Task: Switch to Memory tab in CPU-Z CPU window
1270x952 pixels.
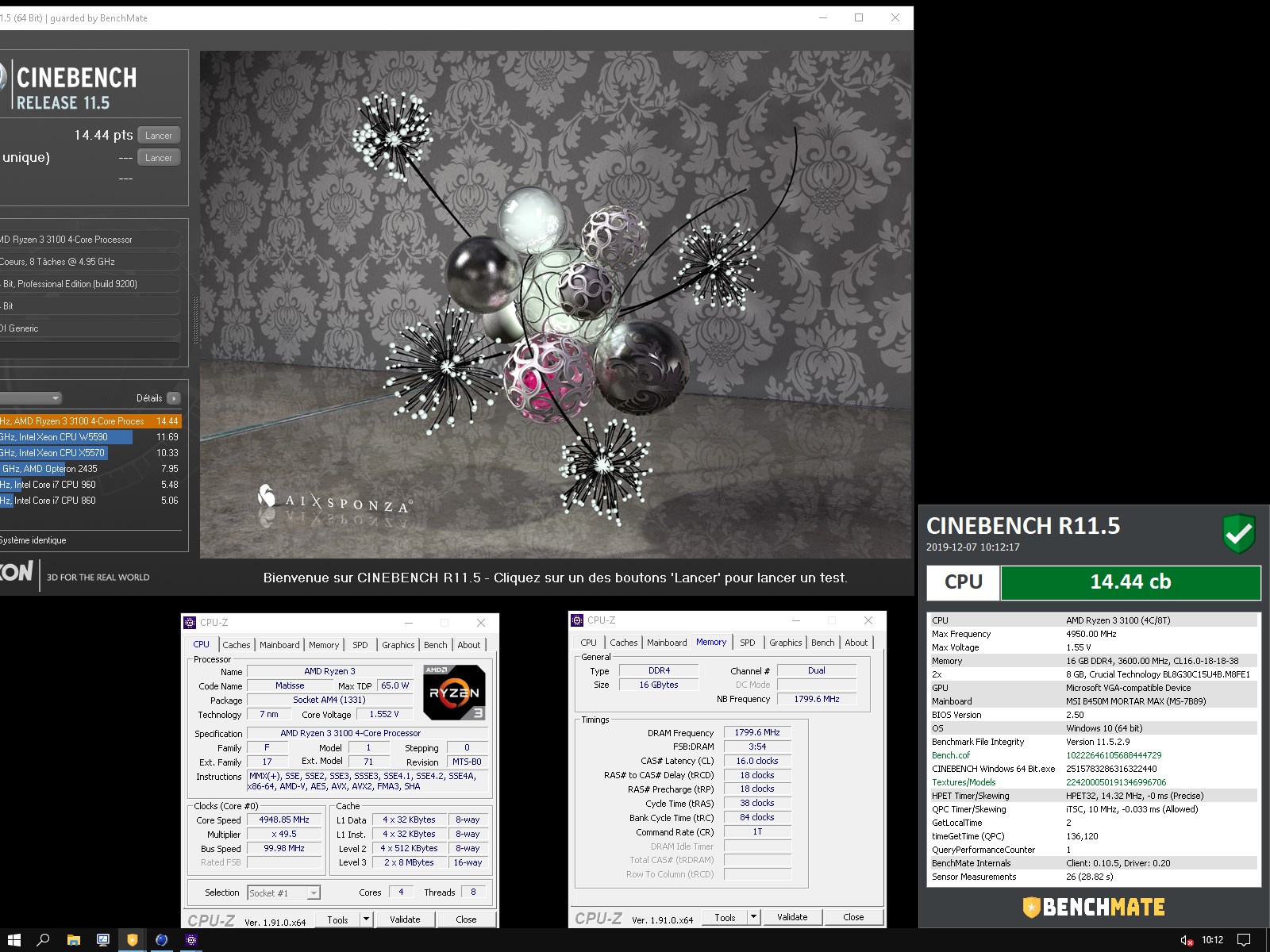Action: tap(324, 645)
